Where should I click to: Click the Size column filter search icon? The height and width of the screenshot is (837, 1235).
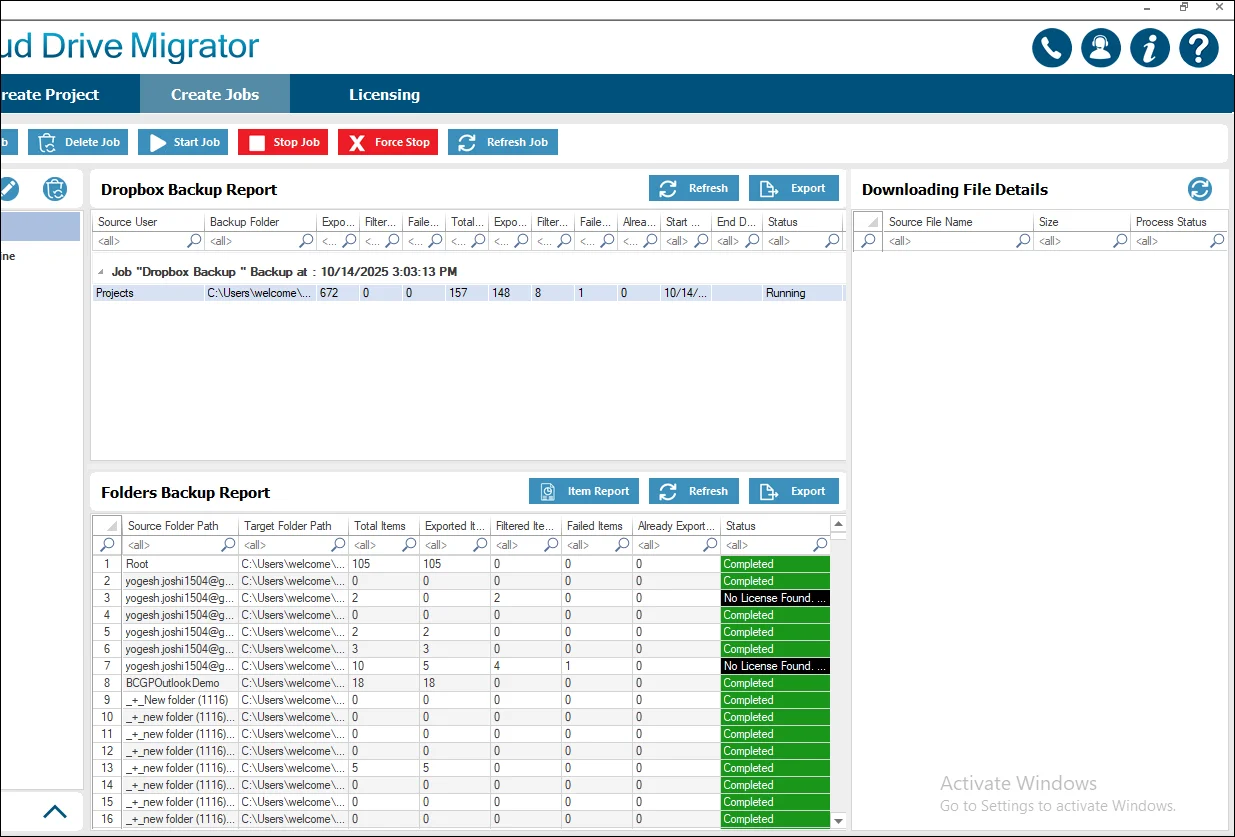pos(1121,241)
